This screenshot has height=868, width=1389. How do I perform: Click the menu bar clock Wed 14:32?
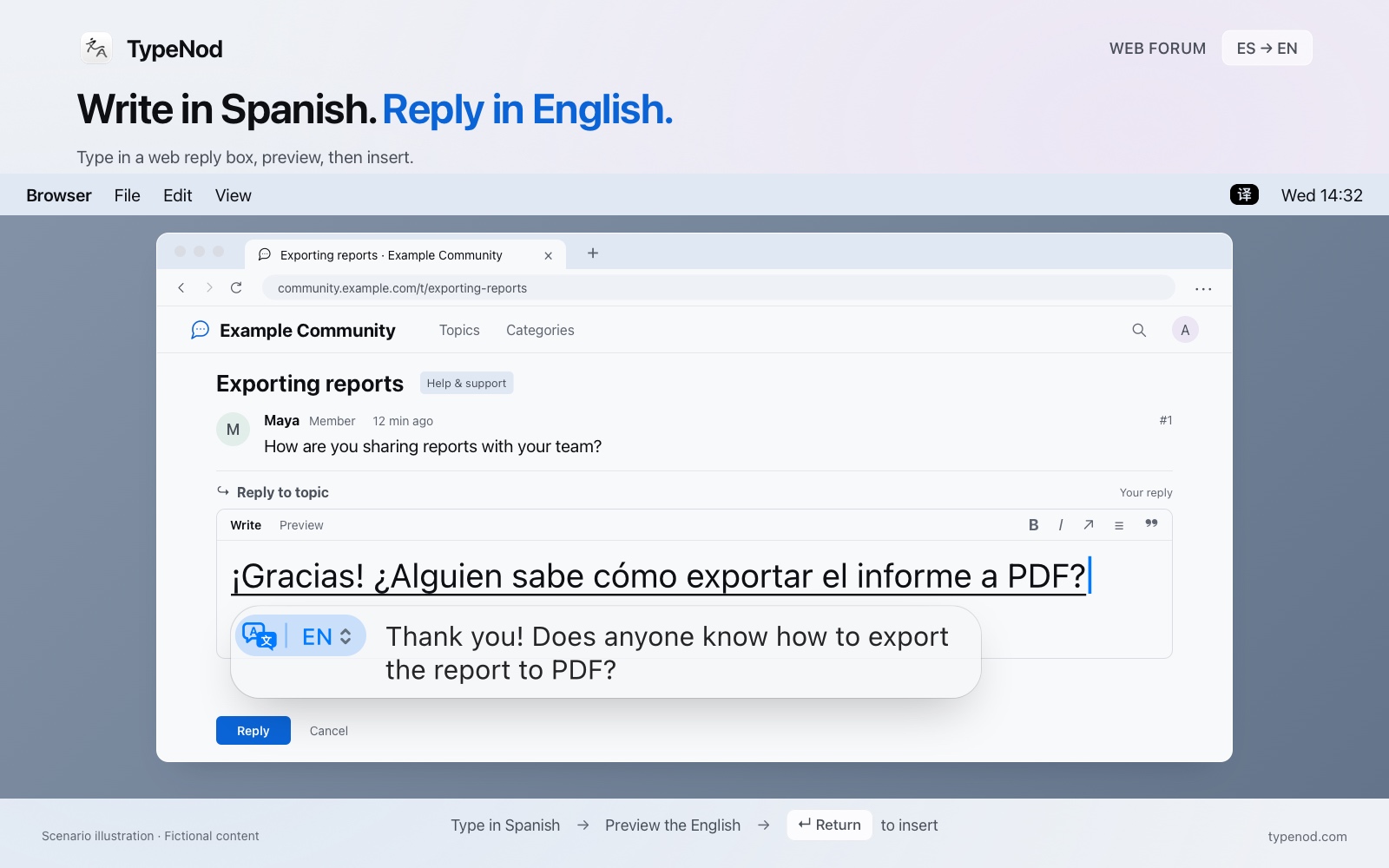point(1322,195)
